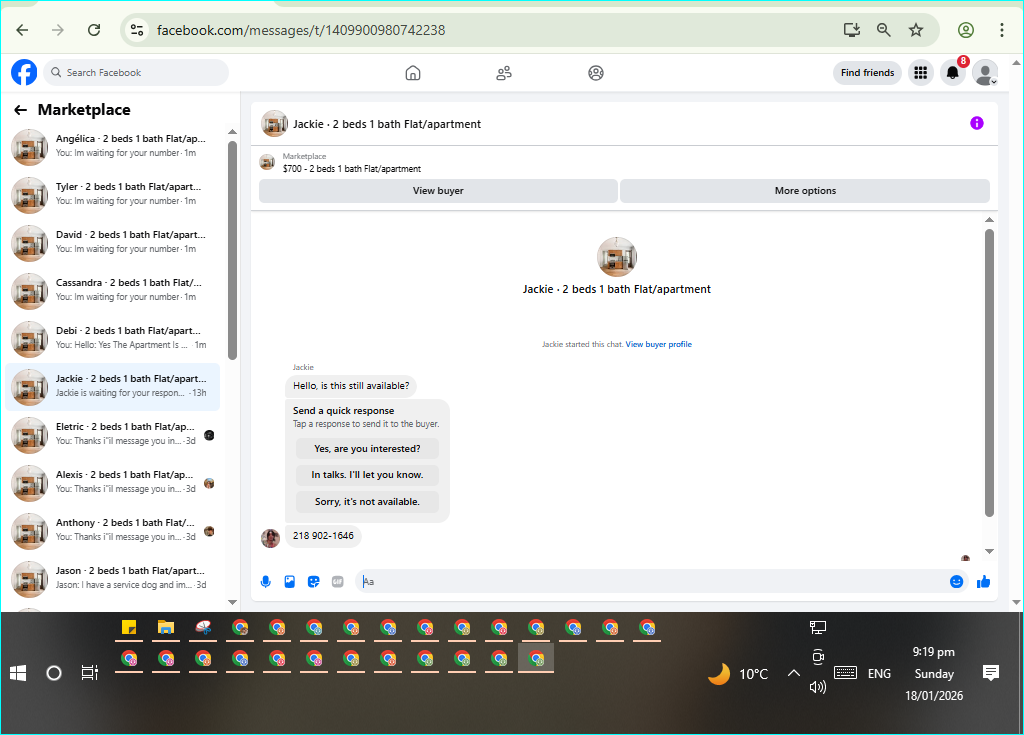Open David conversation in Marketplace list
This screenshot has height=735, width=1024.
pos(113,243)
